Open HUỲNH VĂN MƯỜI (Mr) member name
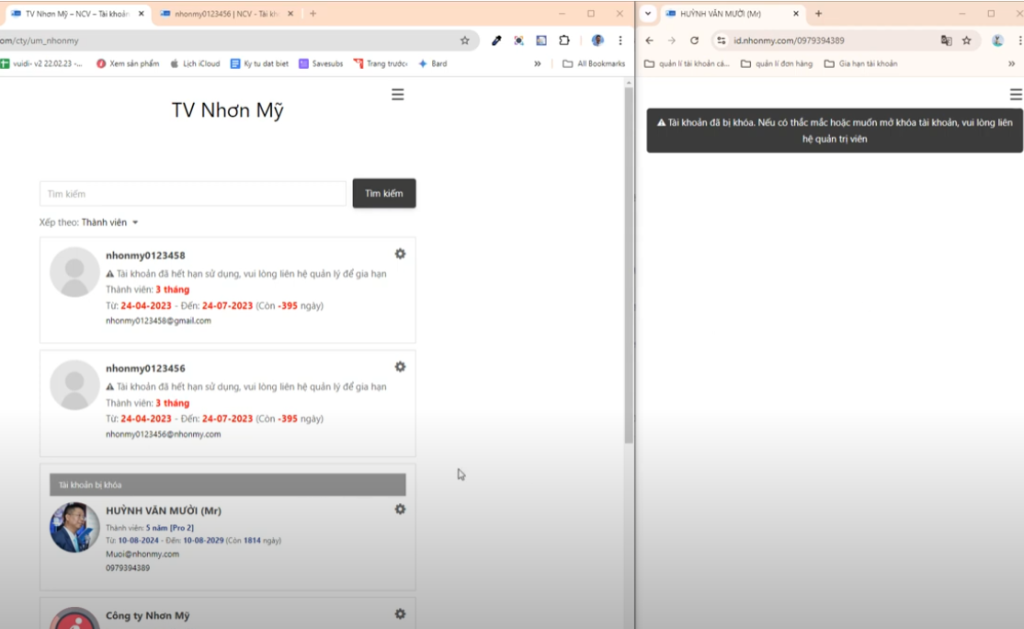Viewport: 1024px width, 629px height. (x=163, y=511)
